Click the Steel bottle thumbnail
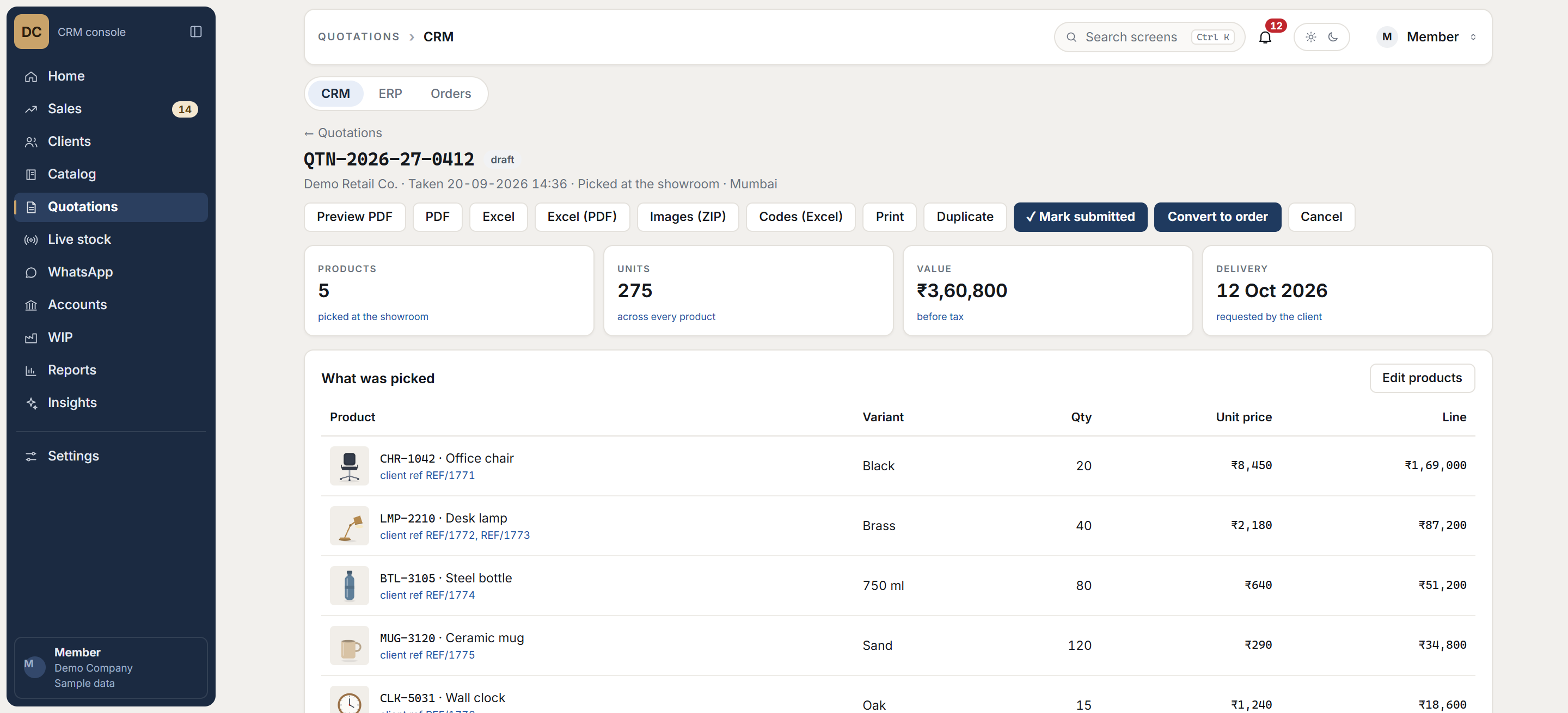 (350, 586)
